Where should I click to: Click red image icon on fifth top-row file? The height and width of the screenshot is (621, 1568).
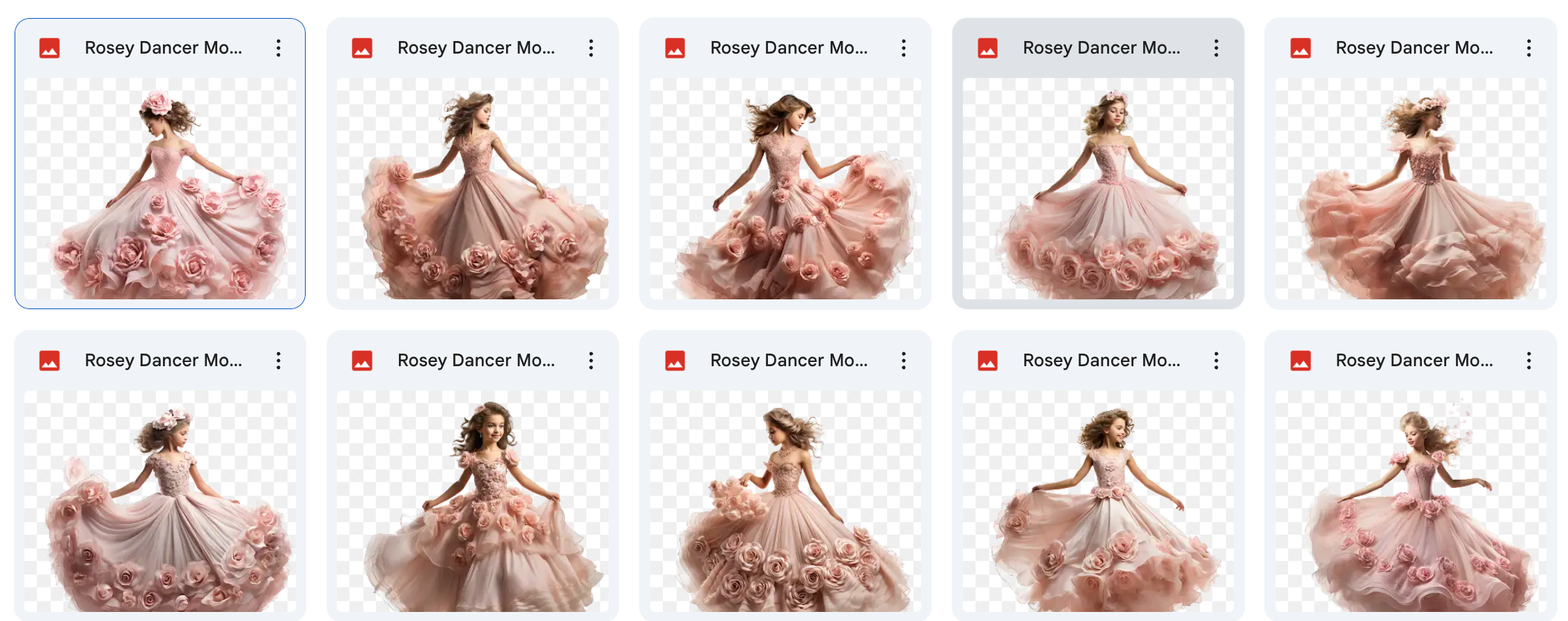click(1300, 48)
